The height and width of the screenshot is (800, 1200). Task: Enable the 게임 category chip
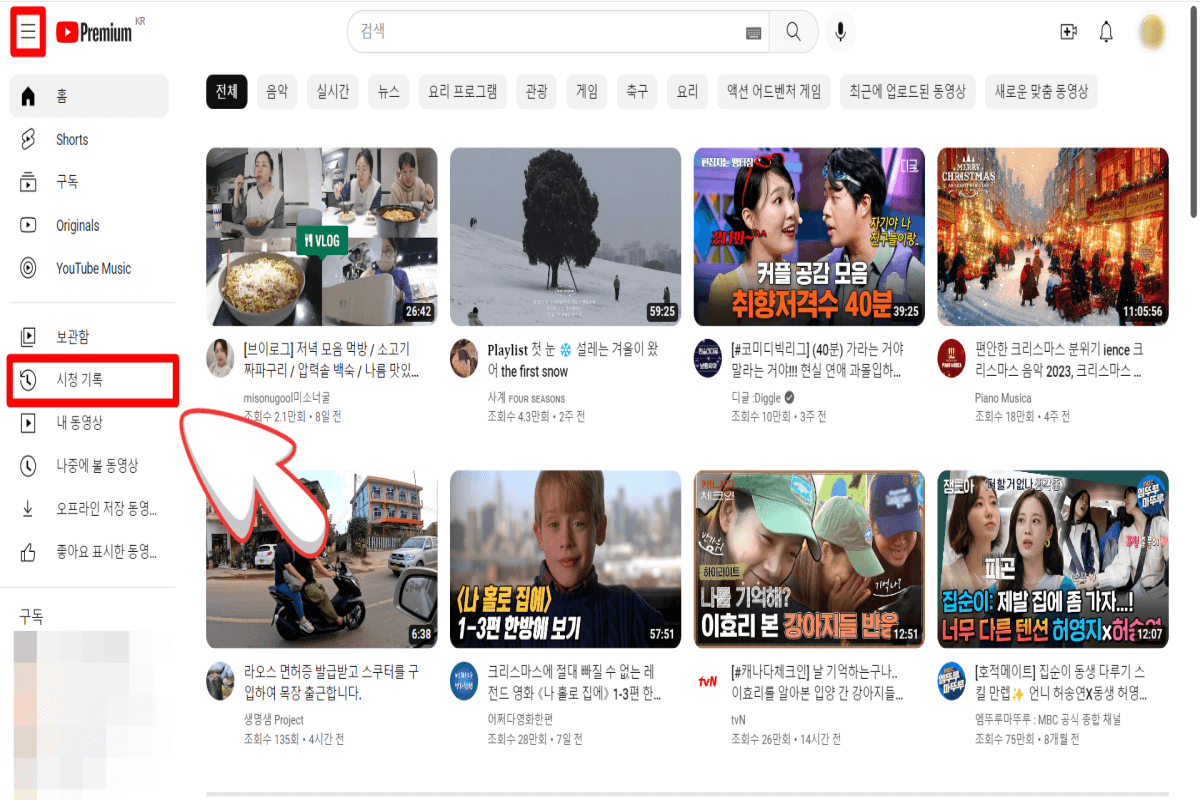[587, 91]
